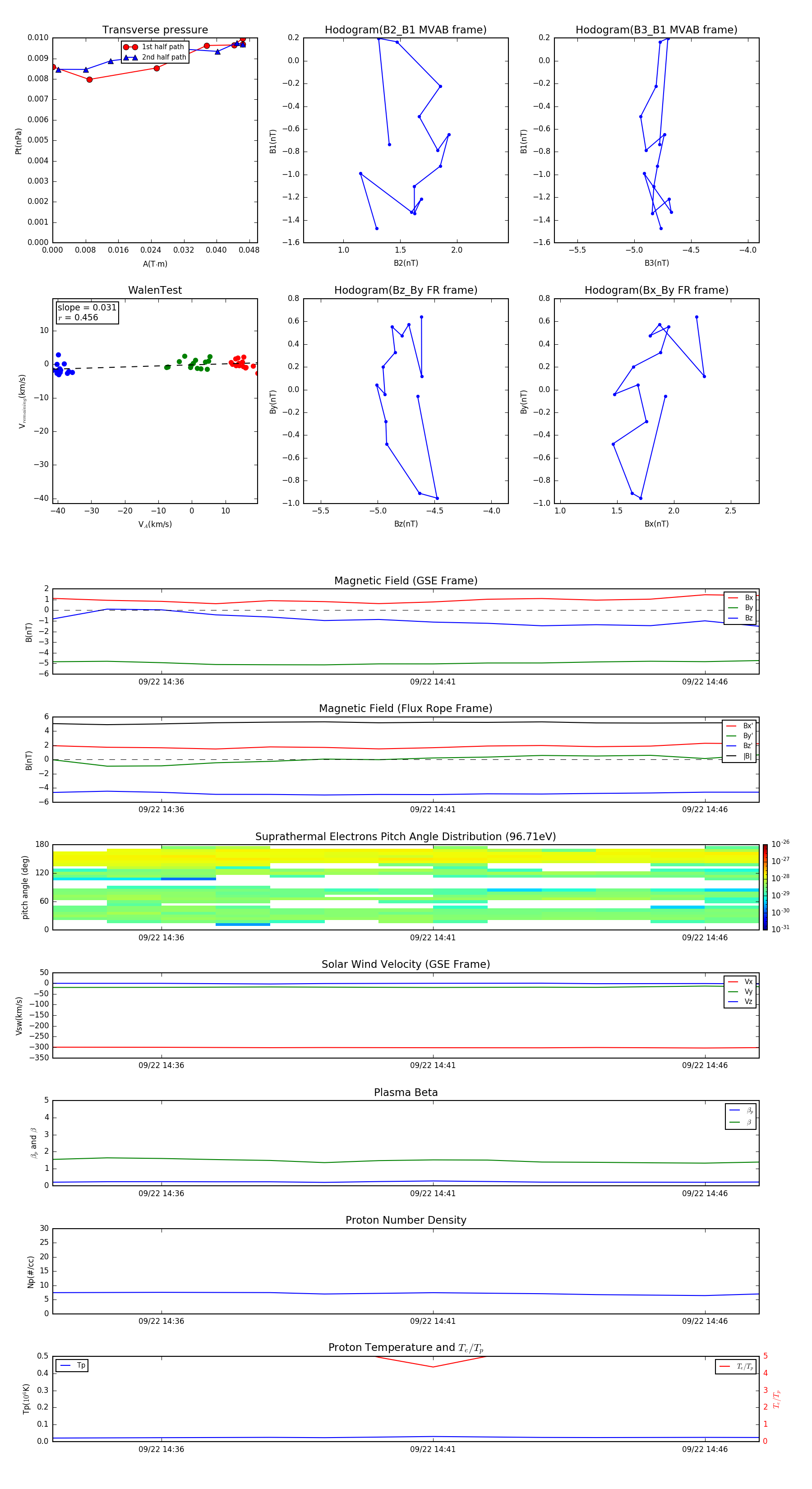Click the 'pitch angle (deg)' axis label
Viewport: 812px width, 1489px height.
click(x=25, y=887)
